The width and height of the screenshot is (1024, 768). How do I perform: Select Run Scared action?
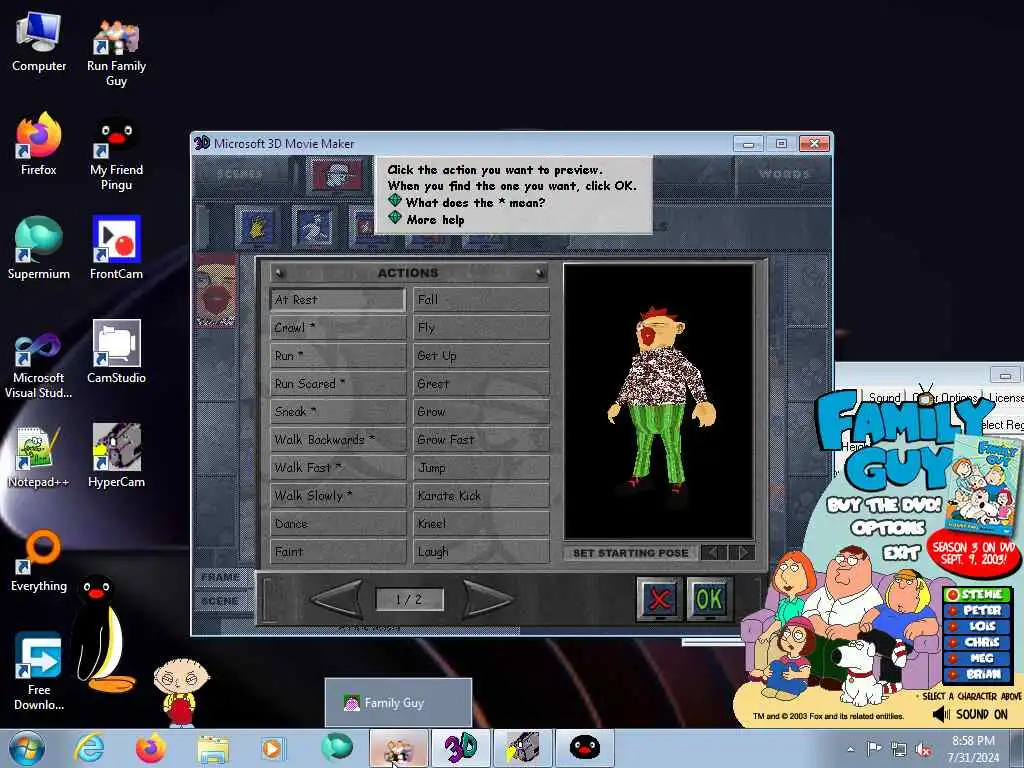pos(338,384)
